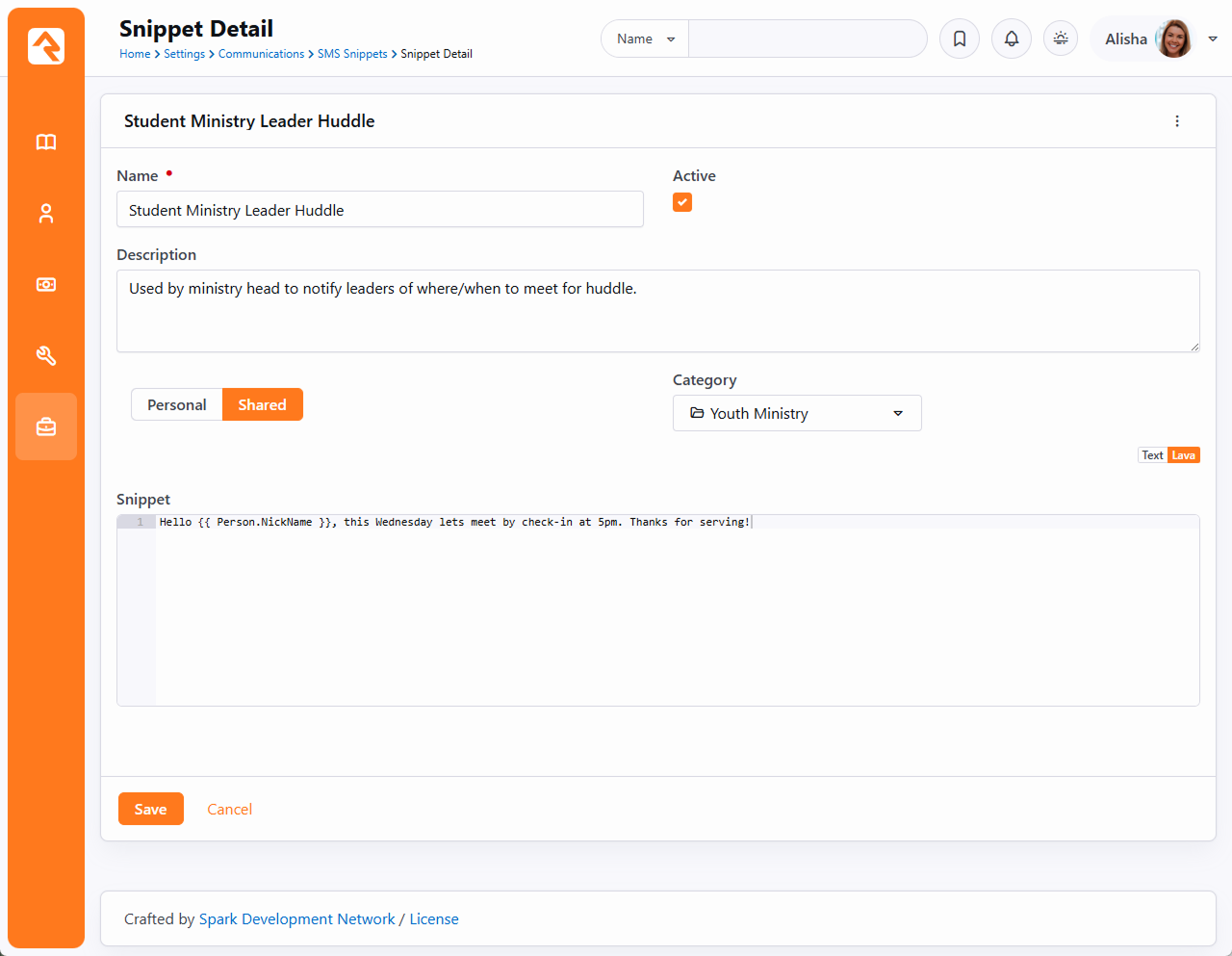Select the Shared toggle option
1232x956 pixels.
pyautogui.click(x=263, y=404)
